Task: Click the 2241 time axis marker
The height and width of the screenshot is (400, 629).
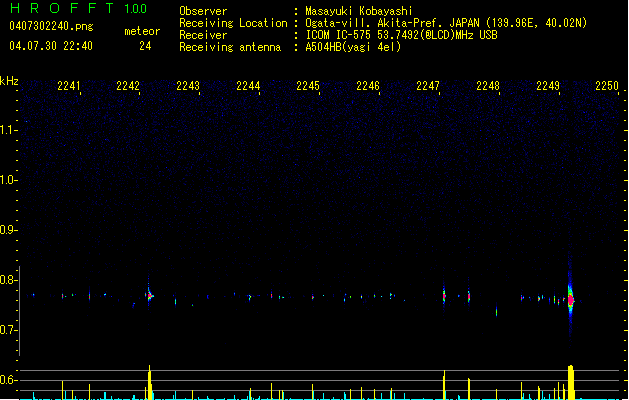Action: tap(69, 85)
